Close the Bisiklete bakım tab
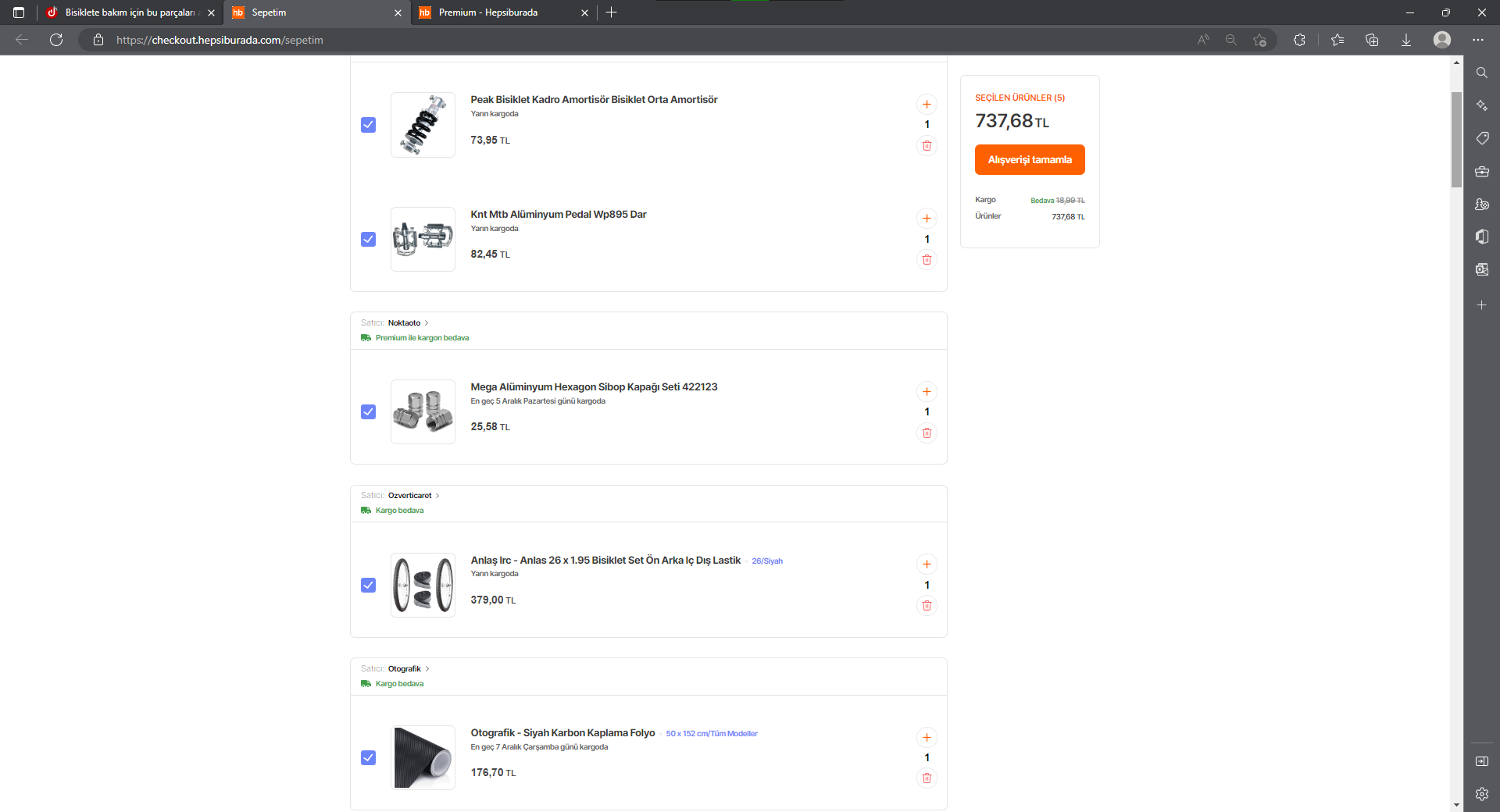 pyautogui.click(x=211, y=12)
